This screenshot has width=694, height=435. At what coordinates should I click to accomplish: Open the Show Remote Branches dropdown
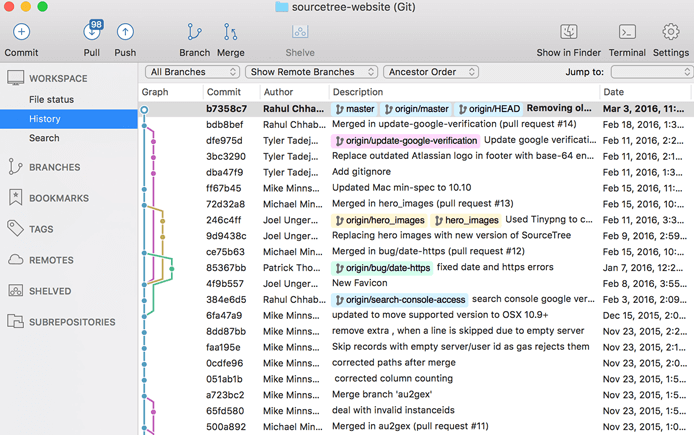[312, 72]
